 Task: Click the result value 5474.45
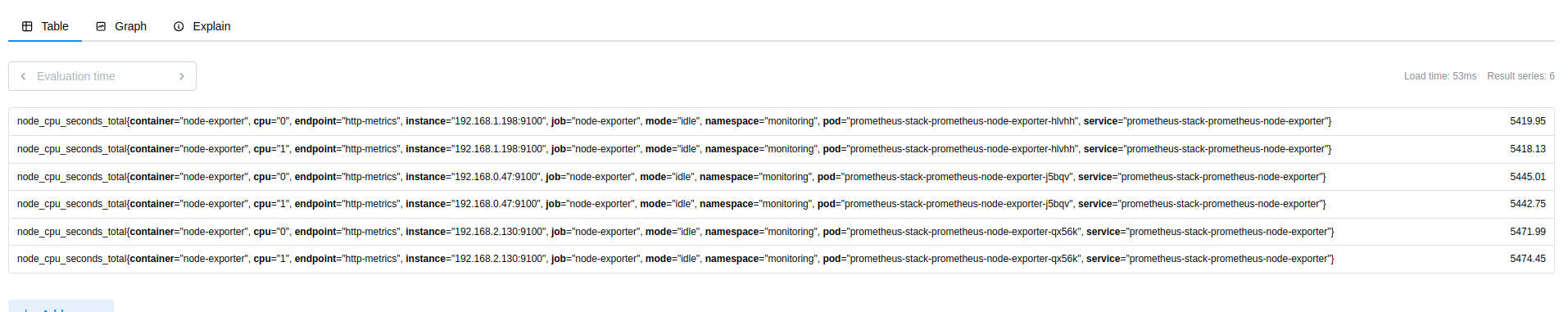tap(1528, 259)
